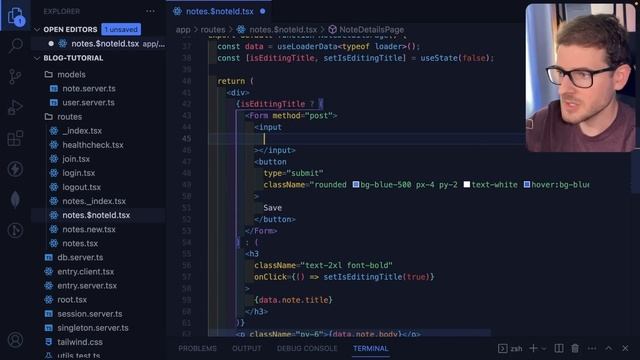Open logout.tsx file

click(81, 187)
